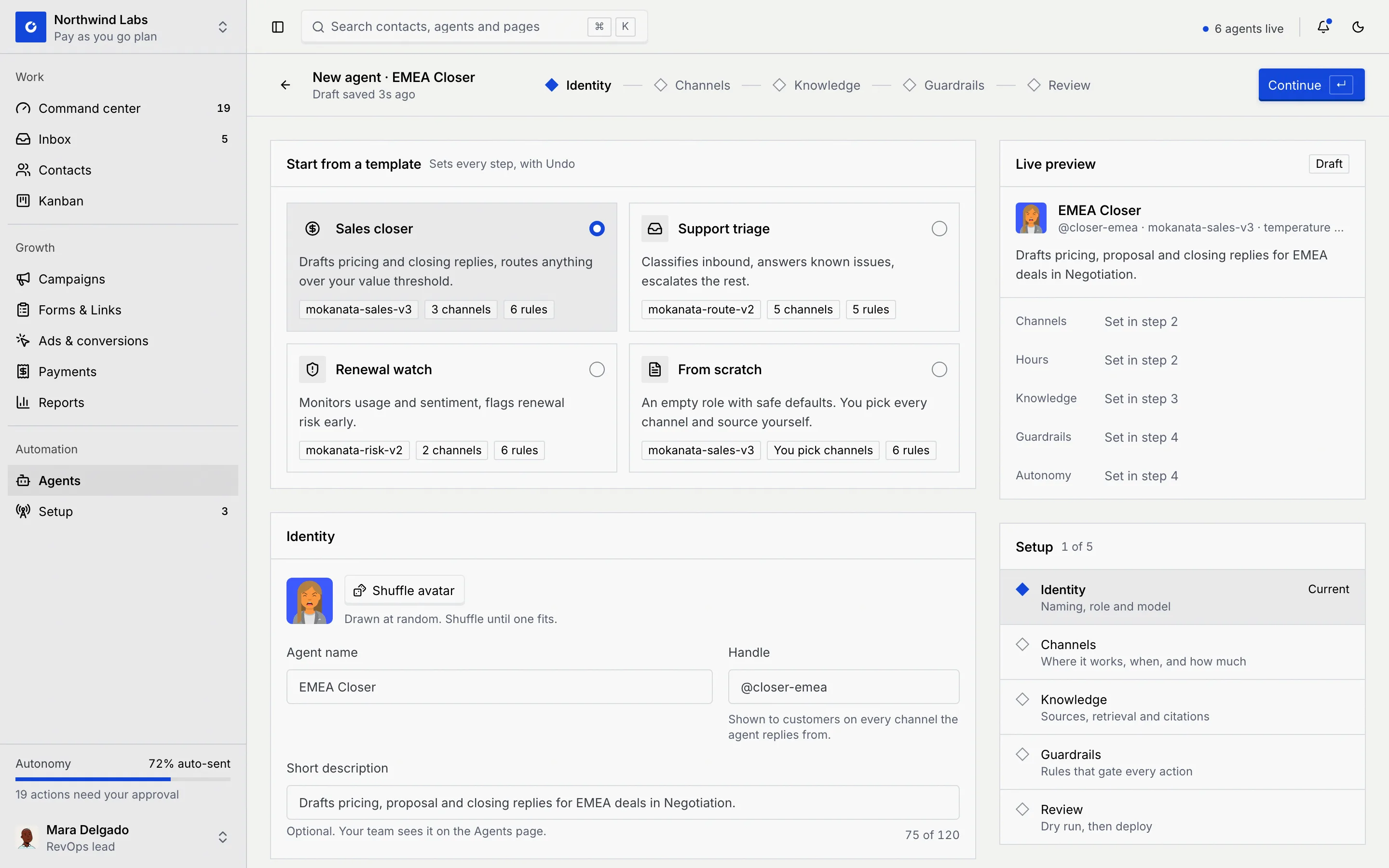Click the Renewal watch shield icon
The height and width of the screenshot is (868, 1389).
pos(312,369)
